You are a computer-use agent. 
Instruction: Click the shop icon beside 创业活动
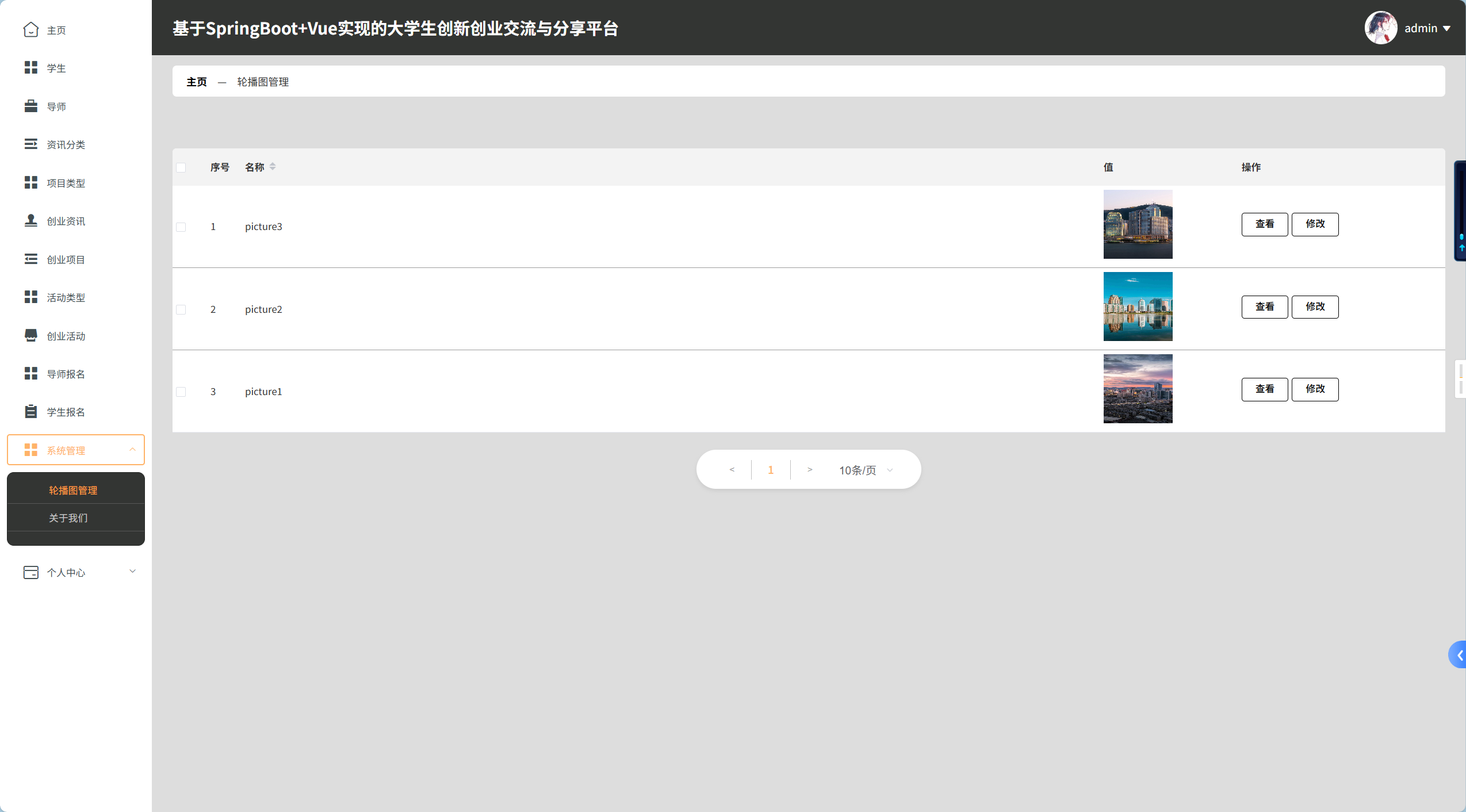(31, 336)
